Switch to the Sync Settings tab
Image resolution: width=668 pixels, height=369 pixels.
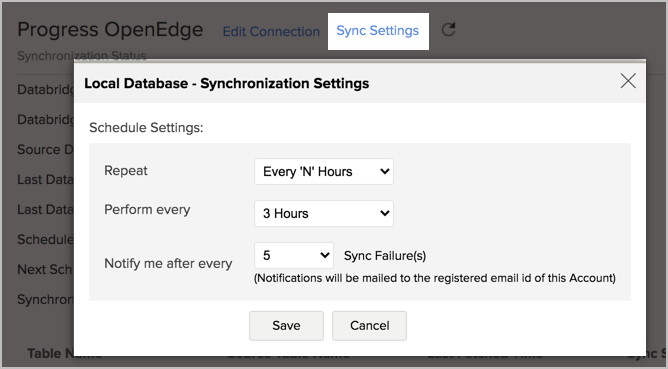click(x=378, y=31)
